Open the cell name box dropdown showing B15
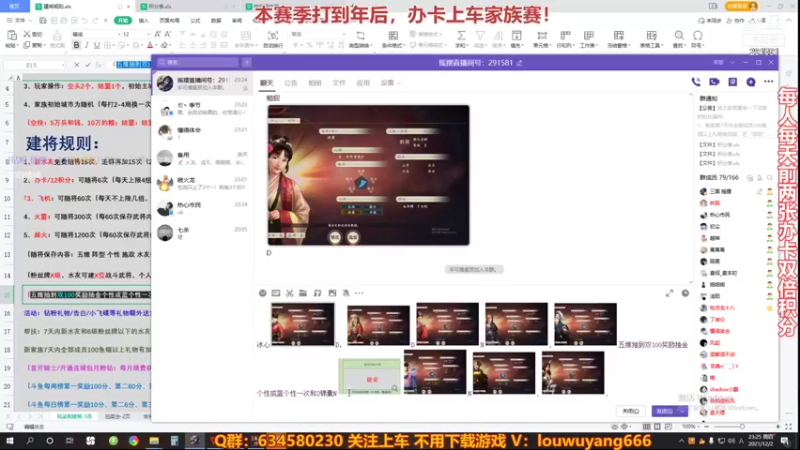Viewport: 800px width, 450px height. pos(62,65)
